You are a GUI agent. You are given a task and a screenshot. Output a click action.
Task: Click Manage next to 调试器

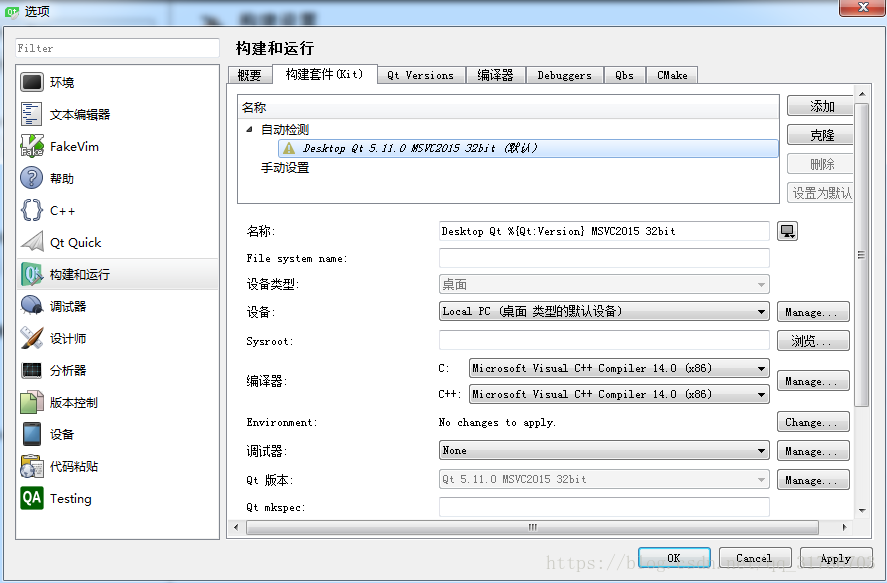pos(813,451)
